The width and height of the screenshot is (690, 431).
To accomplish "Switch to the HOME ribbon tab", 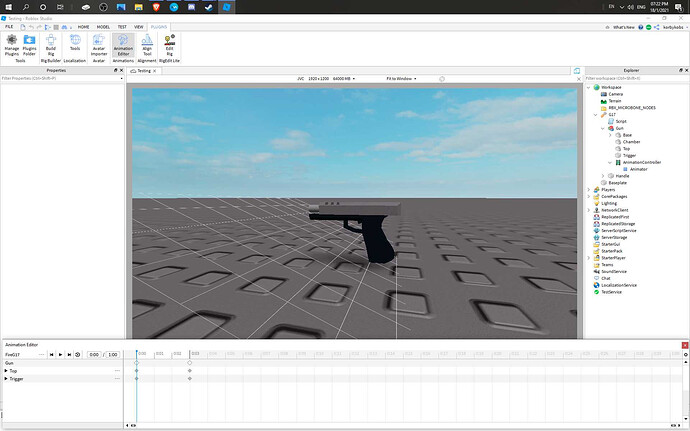I will (x=83, y=27).
